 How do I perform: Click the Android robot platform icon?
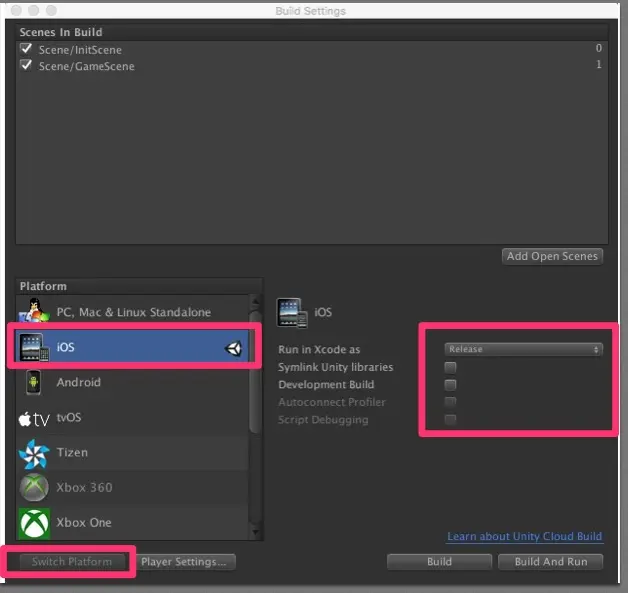(x=34, y=382)
